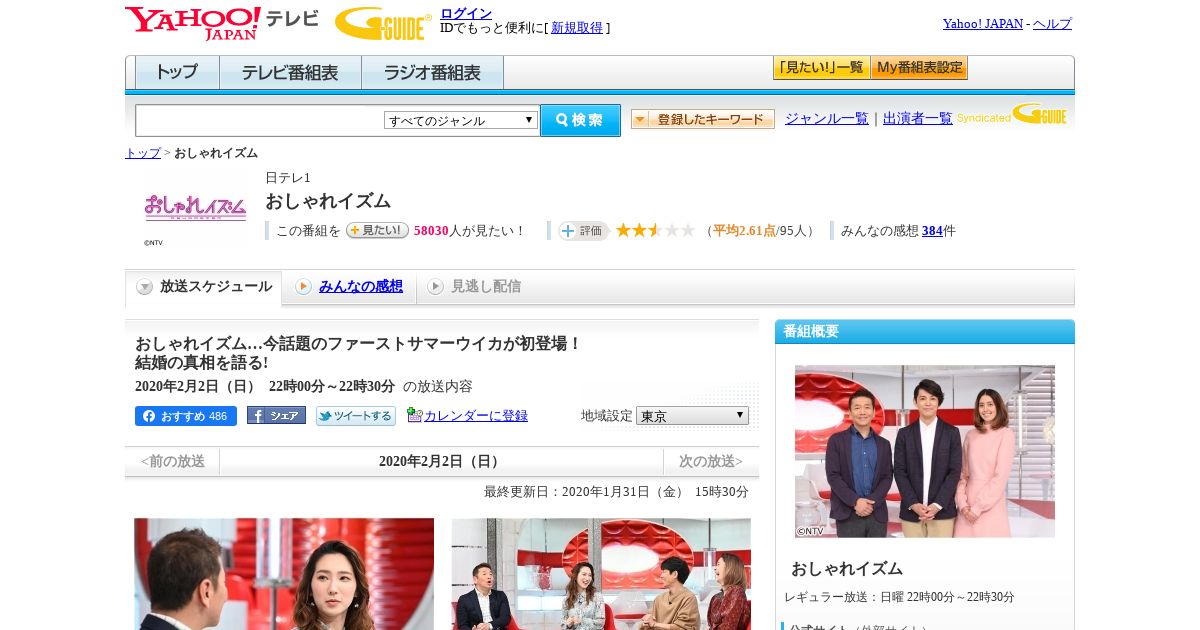Click the Twitter ツイートする button
Screen dimensions: 1200x630
tap(356, 416)
